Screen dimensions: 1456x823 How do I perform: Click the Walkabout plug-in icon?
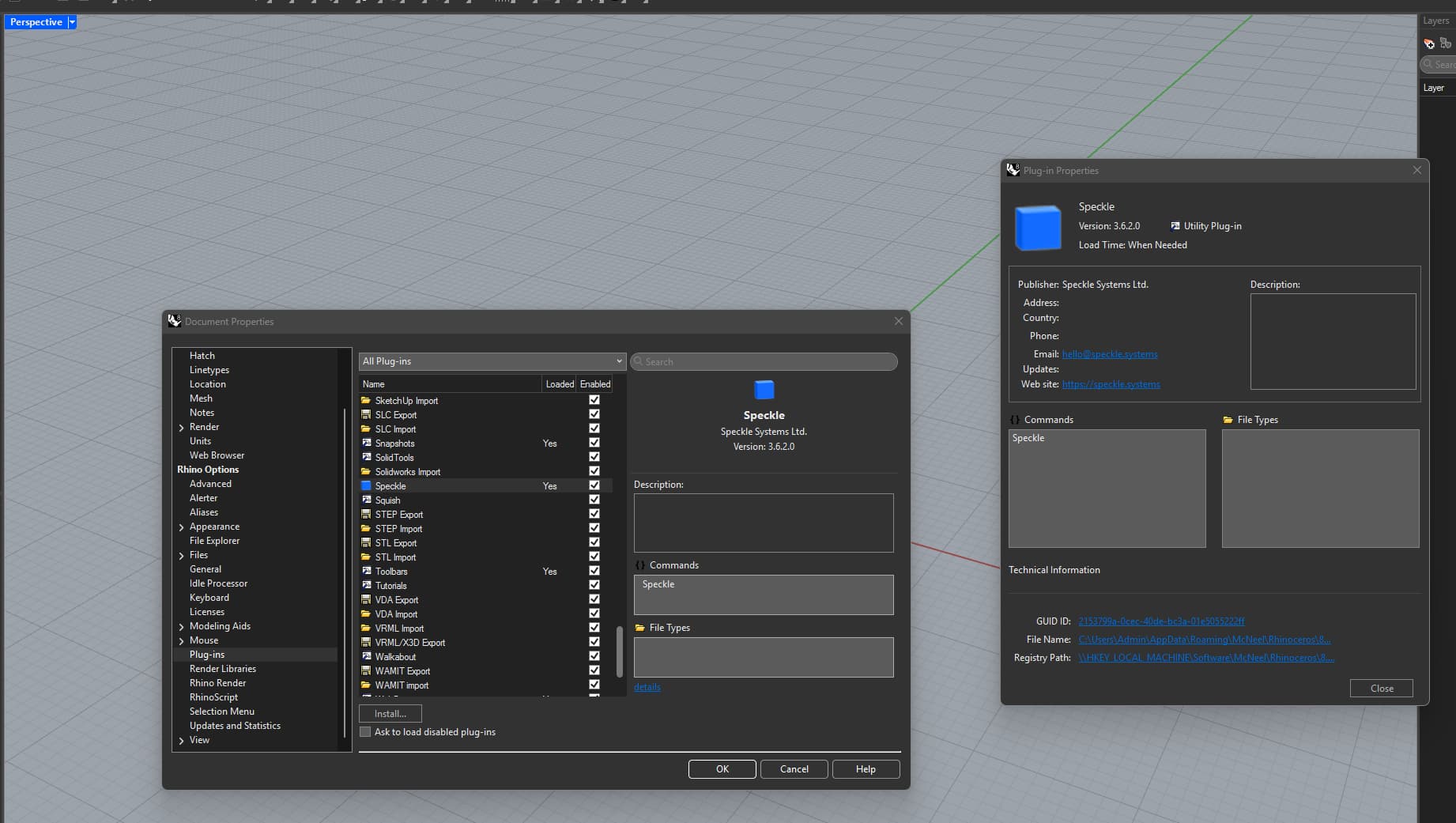(366, 656)
